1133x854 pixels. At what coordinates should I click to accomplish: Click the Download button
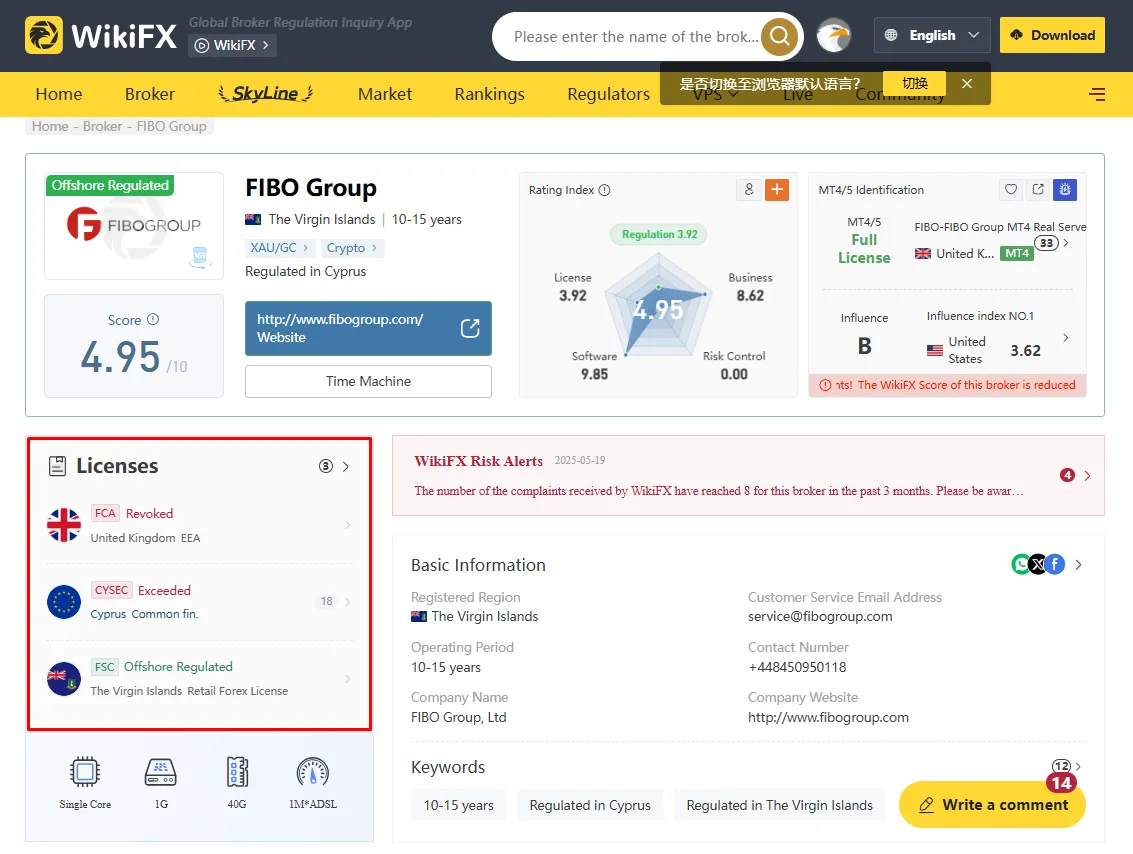[1052, 35]
